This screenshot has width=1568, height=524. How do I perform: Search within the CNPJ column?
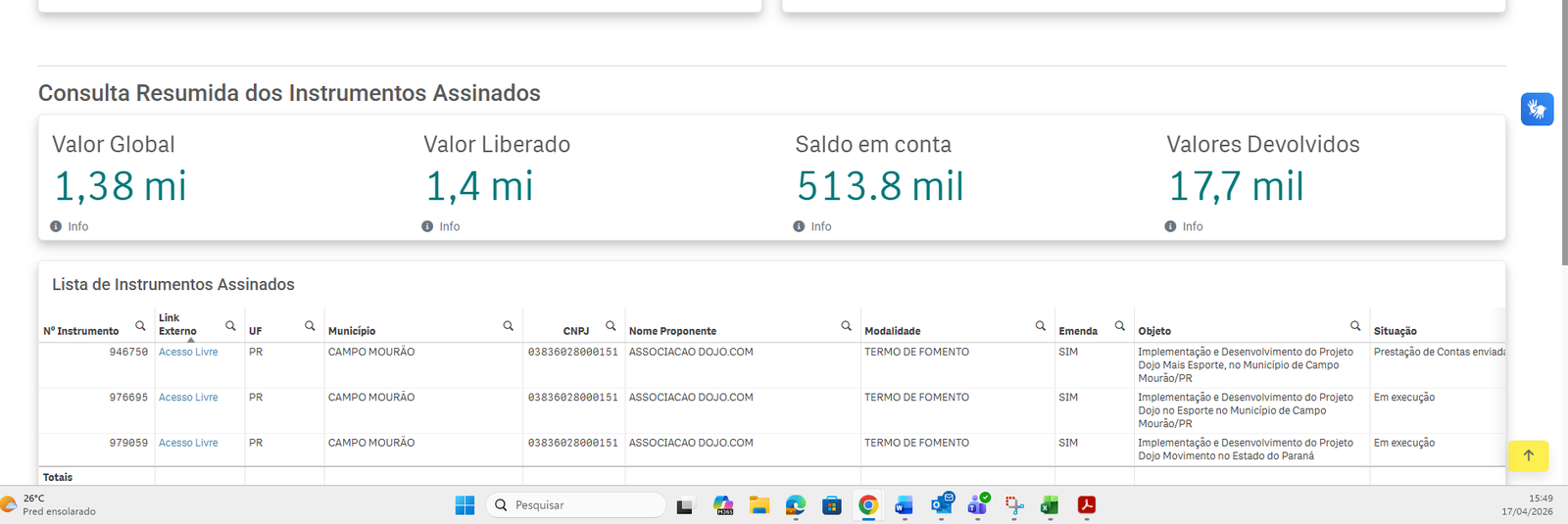coord(611,326)
